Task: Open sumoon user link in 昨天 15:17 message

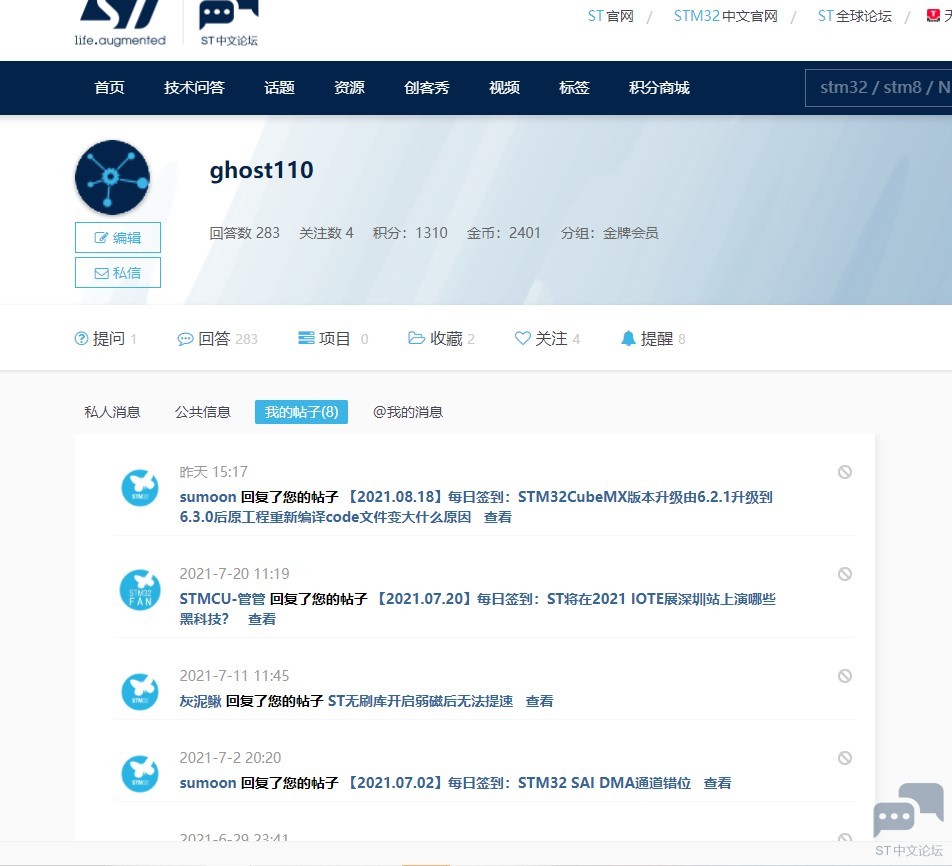Action: (208, 497)
